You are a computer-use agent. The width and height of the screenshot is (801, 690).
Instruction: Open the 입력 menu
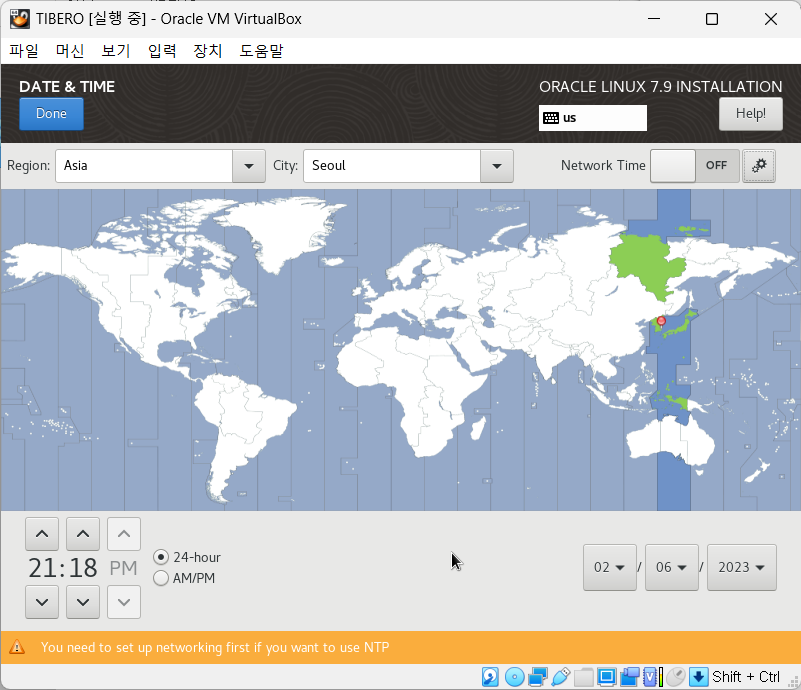162,51
